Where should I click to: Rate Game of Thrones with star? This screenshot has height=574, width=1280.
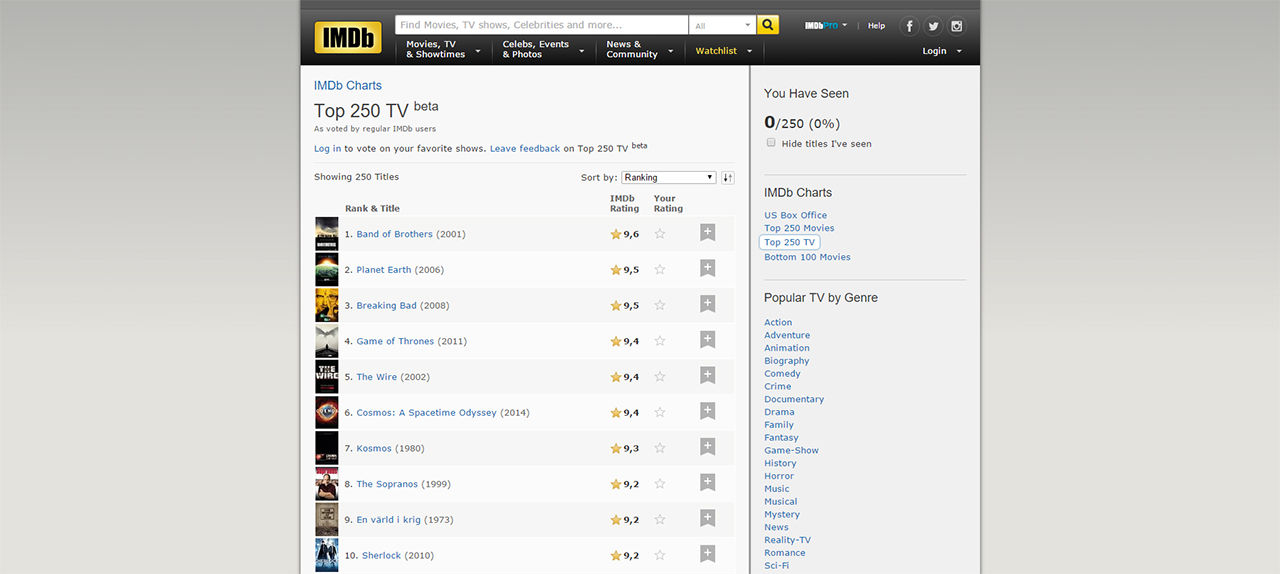660,341
